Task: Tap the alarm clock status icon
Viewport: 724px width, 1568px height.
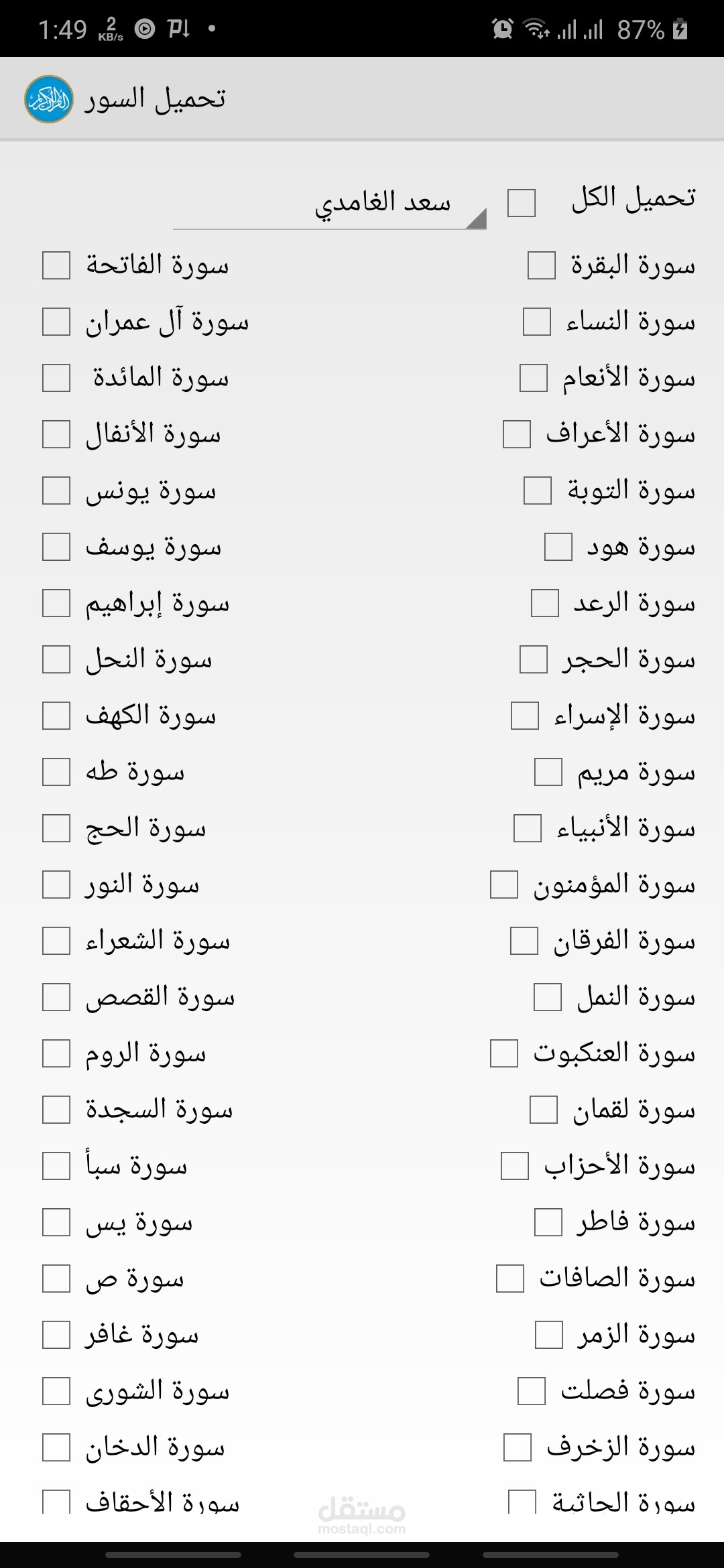Action: point(502,29)
